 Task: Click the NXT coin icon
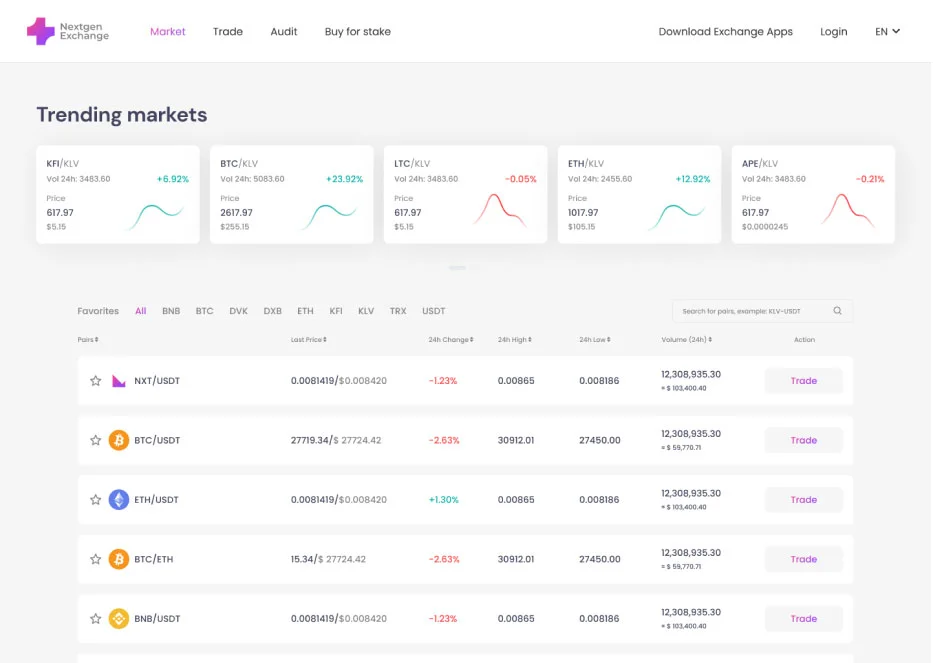(119, 381)
